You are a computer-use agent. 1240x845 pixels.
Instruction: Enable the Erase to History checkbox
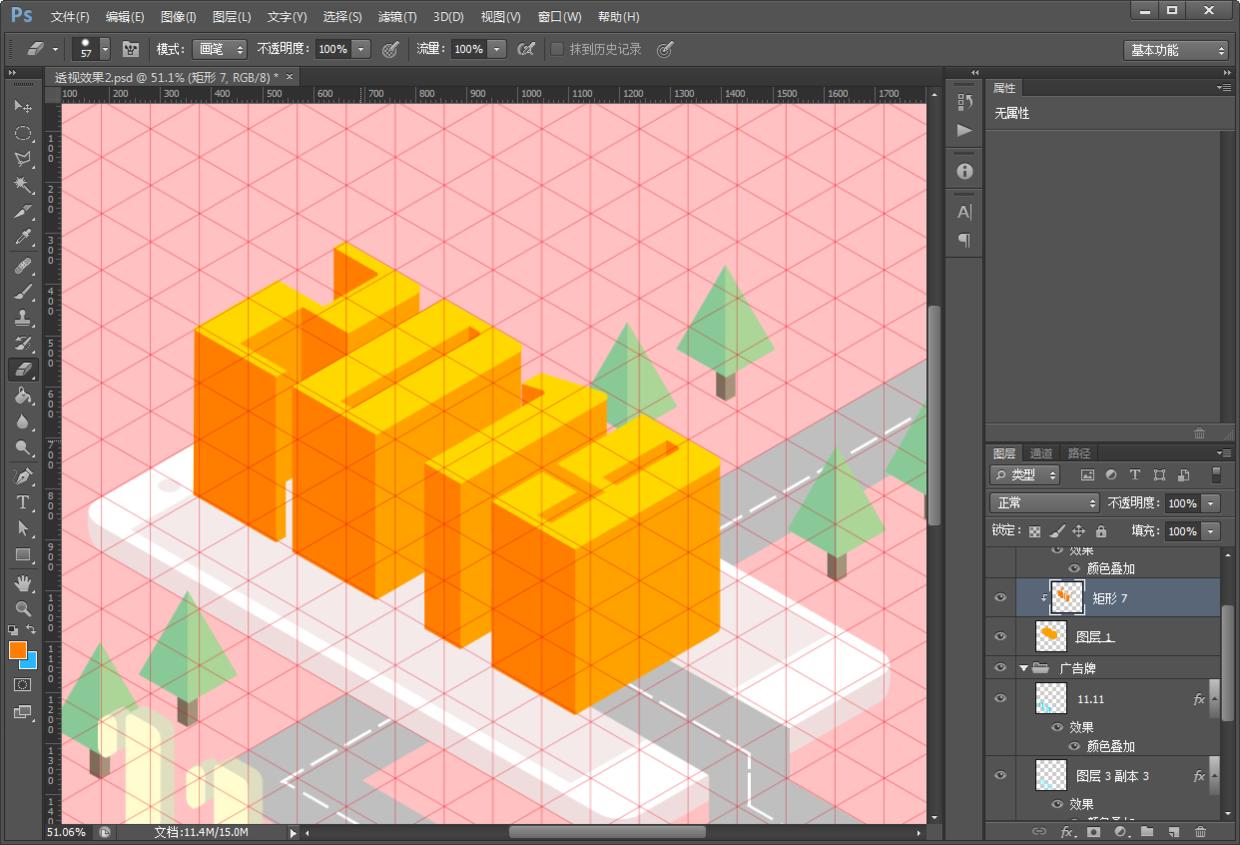557,49
